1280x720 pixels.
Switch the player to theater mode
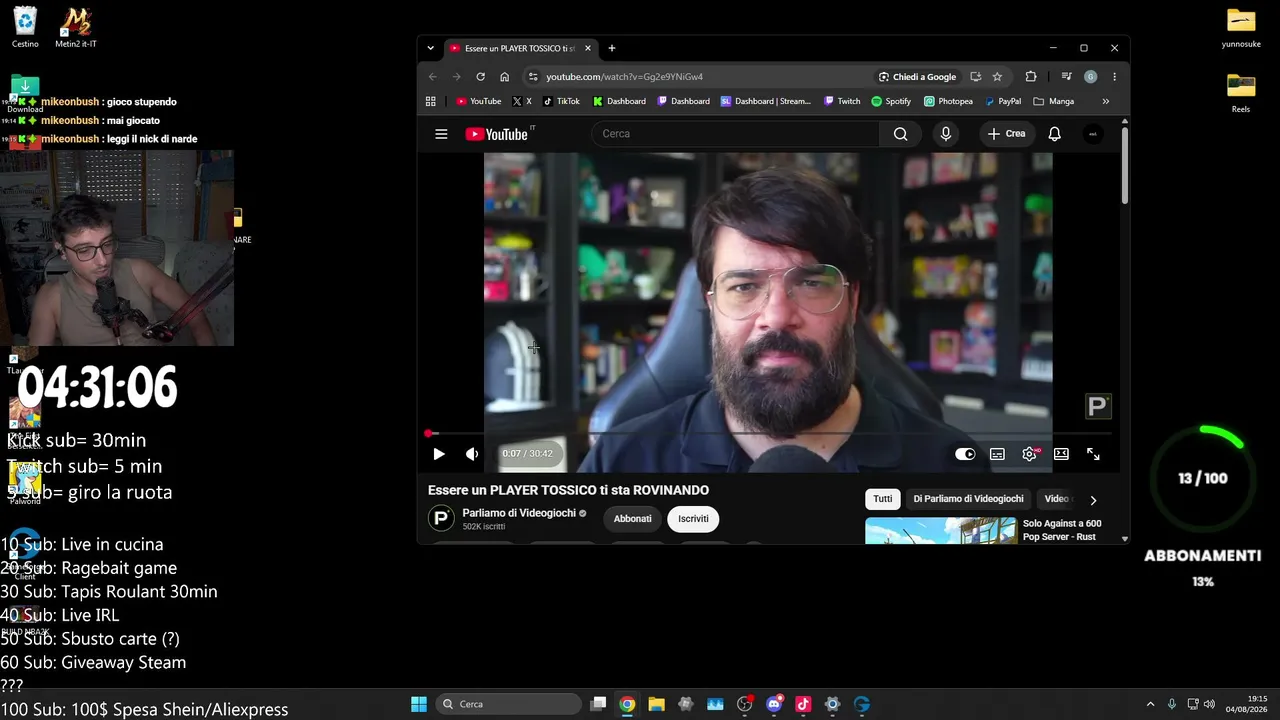[1061, 454]
